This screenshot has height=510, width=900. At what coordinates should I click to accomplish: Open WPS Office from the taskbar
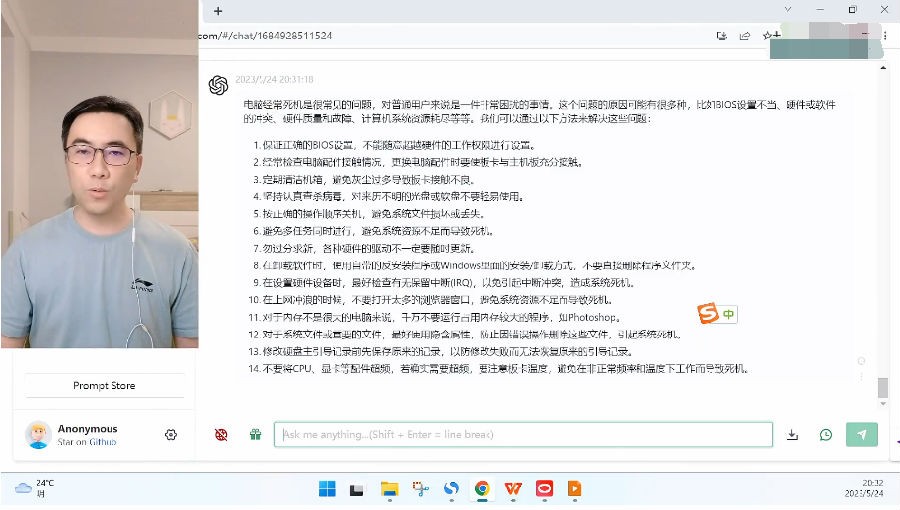(x=513, y=489)
